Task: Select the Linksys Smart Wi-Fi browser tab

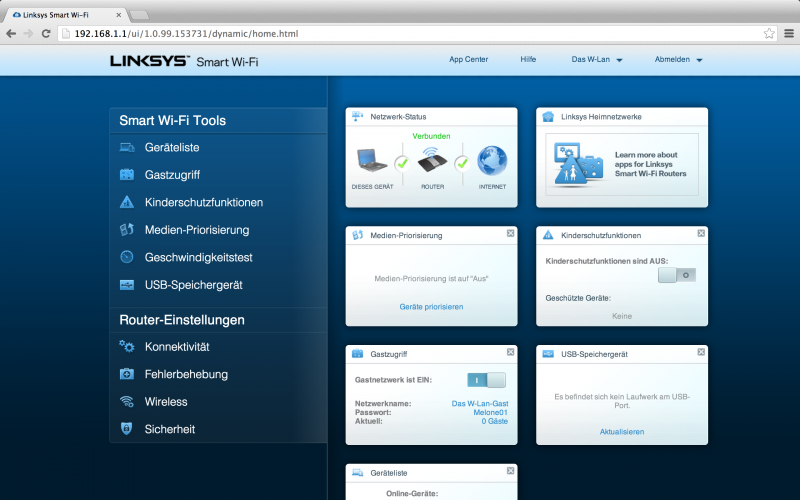Action: tap(64, 15)
